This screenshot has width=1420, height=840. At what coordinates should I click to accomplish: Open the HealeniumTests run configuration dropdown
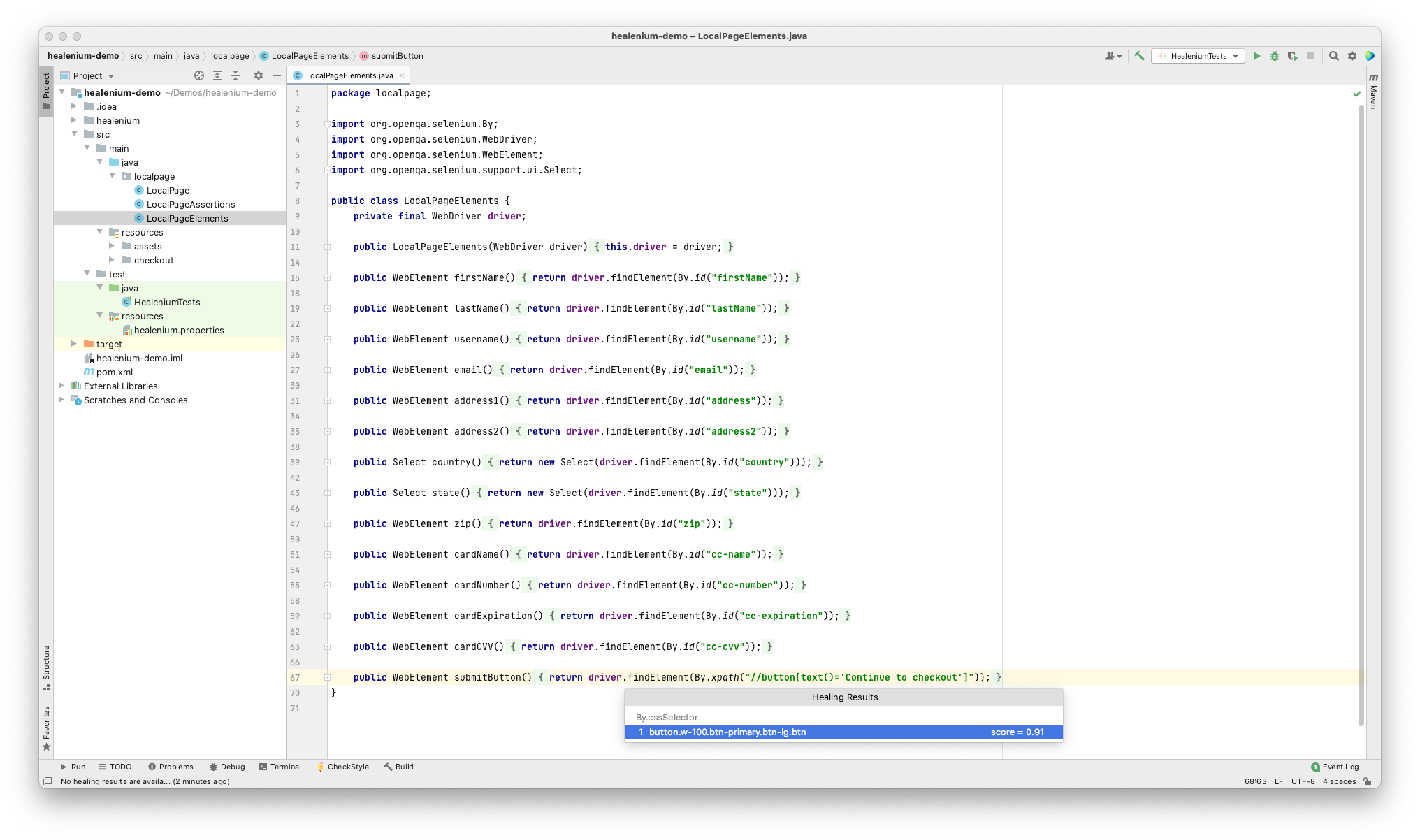[x=1235, y=56]
